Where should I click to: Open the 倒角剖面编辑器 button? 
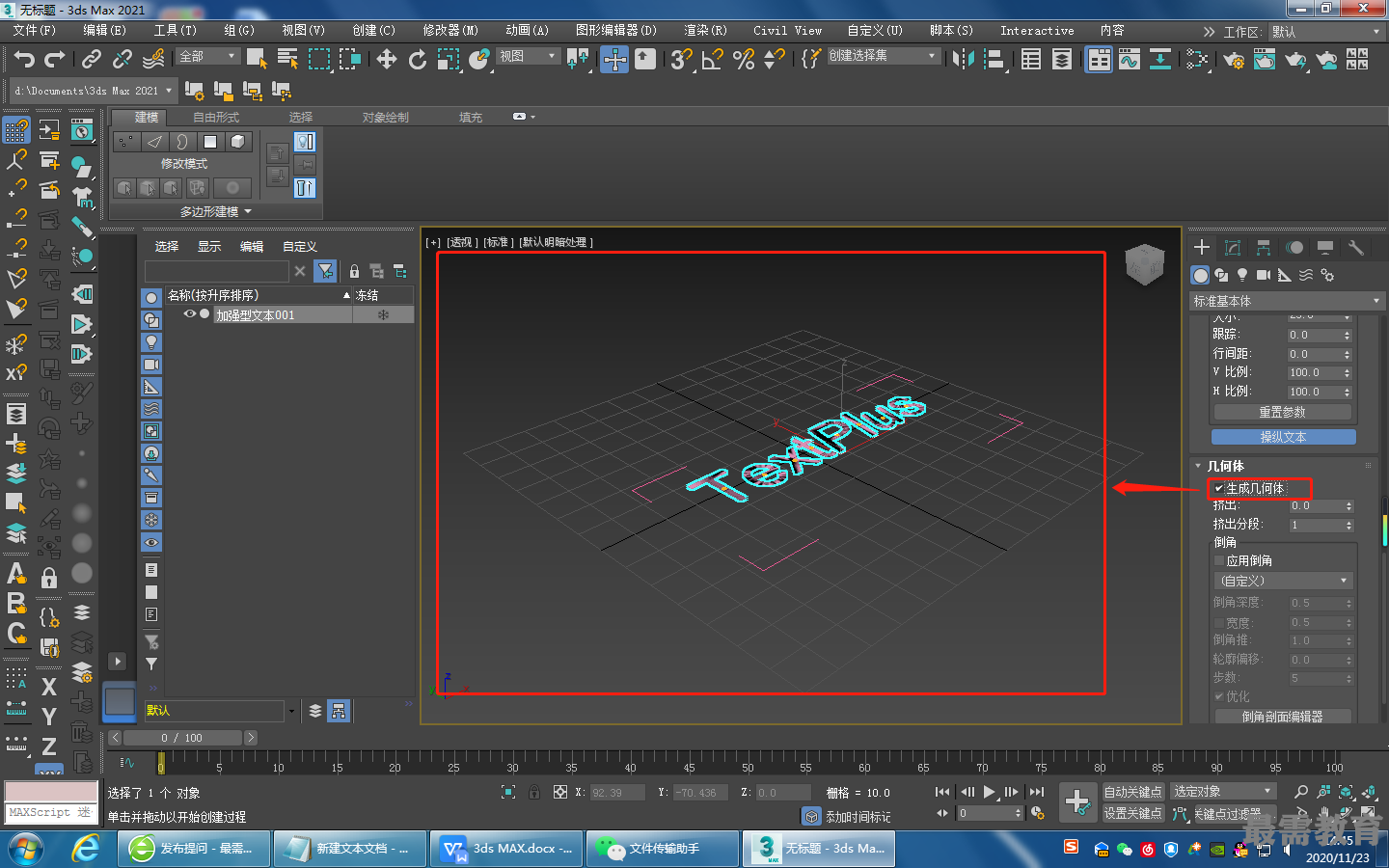[x=1282, y=717]
